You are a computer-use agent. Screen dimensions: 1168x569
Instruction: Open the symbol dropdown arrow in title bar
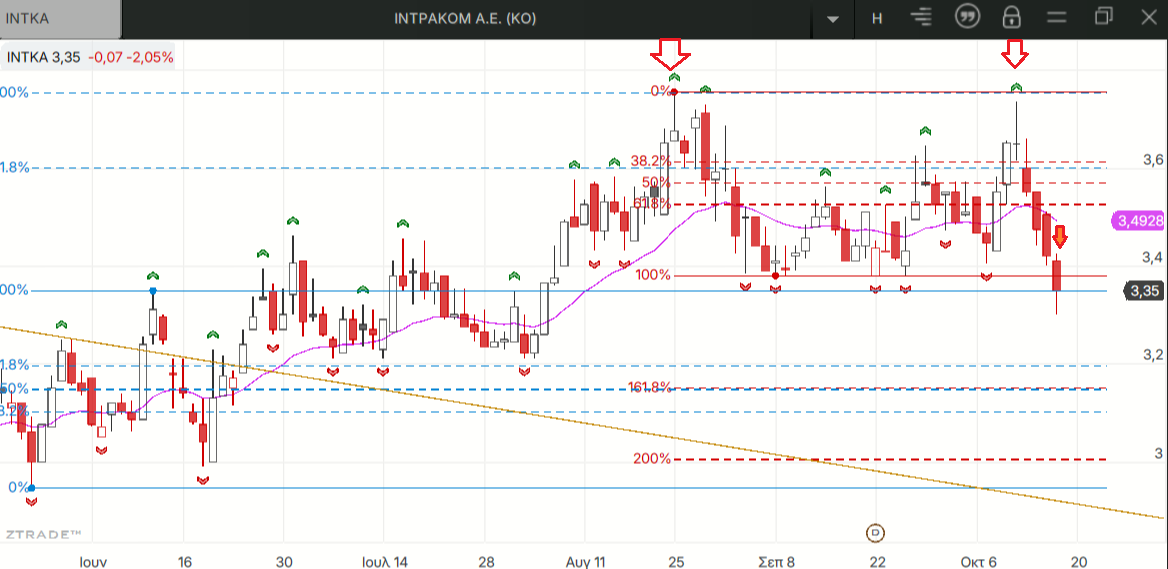pos(833,18)
